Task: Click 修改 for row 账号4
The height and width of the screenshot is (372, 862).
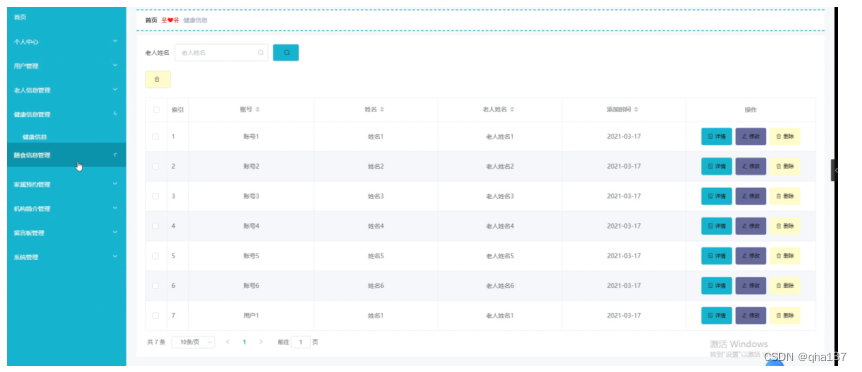Action: tap(750, 226)
